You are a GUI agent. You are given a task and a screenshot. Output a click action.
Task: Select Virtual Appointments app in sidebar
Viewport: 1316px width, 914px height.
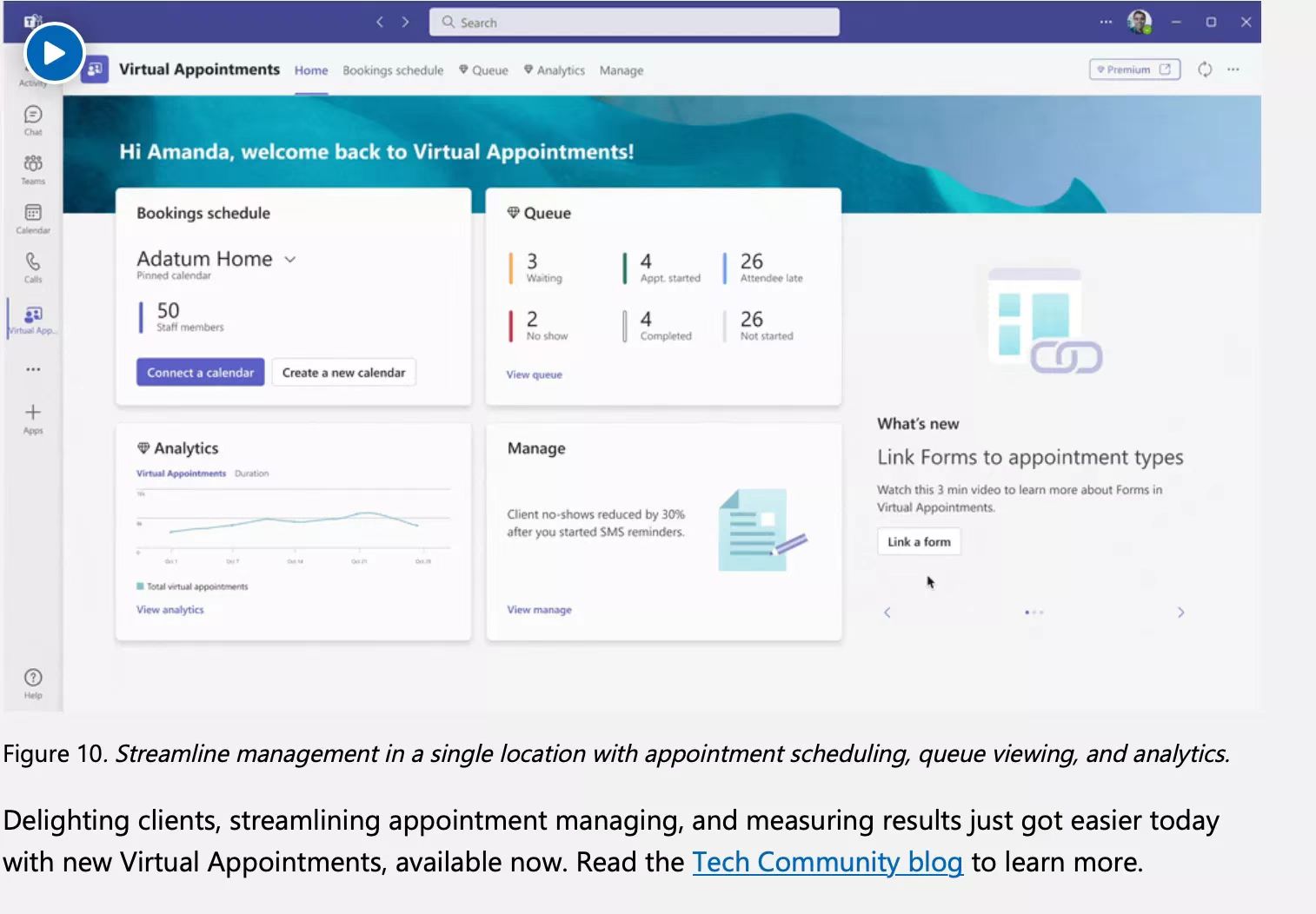coord(33,319)
